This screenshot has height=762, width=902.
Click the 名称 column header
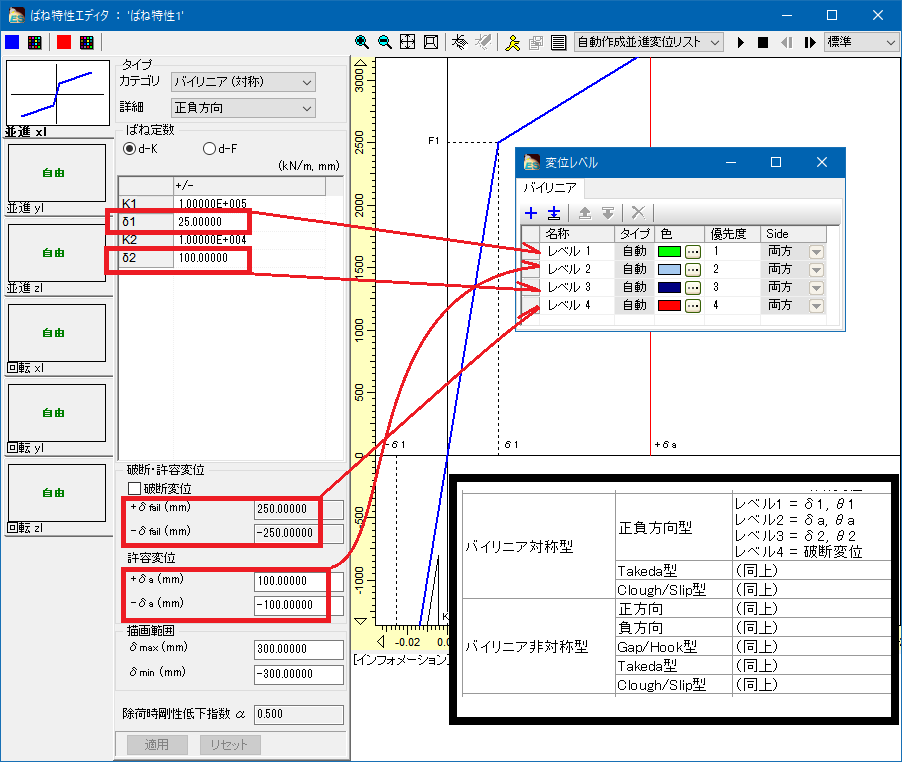coord(577,234)
